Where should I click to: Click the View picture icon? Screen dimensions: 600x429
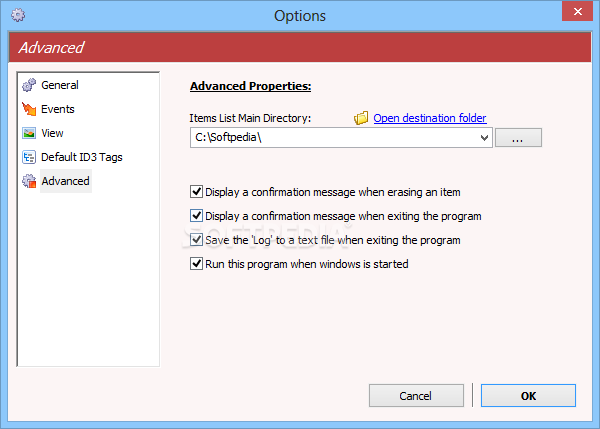tap(29, 133)
